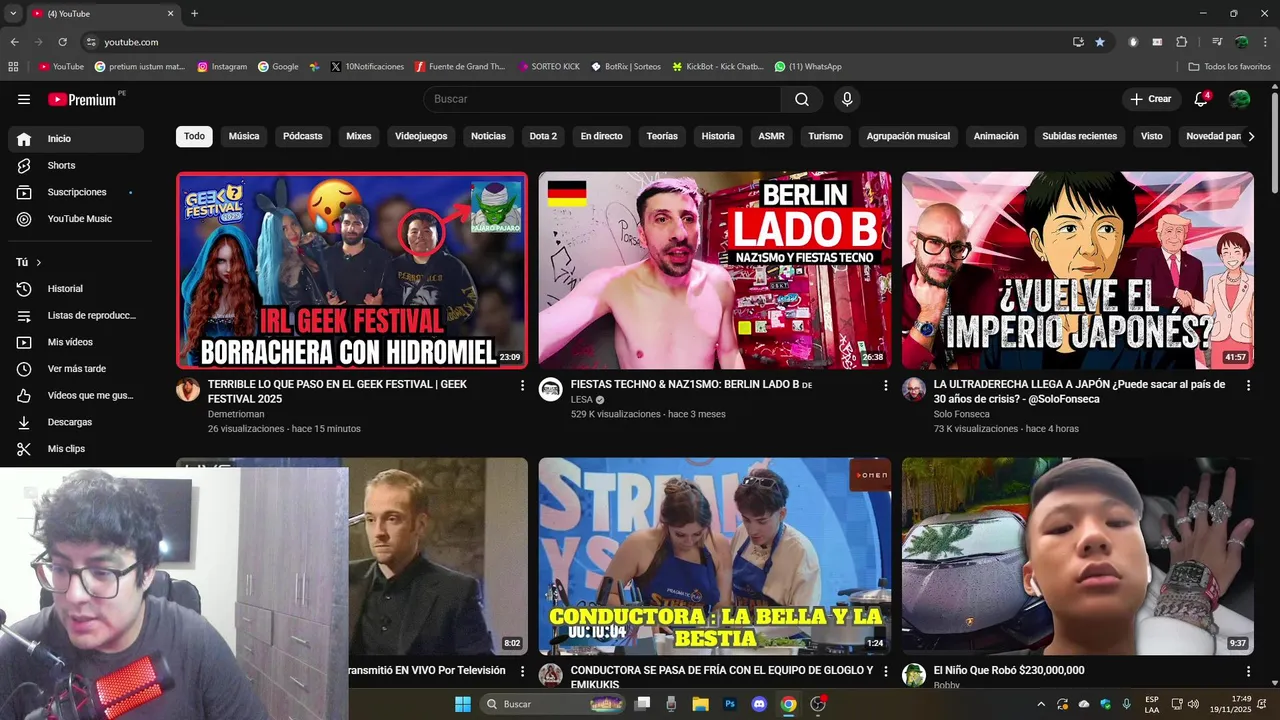This screenshot has width=1280, height=720.
Task: Open the account avatar menu
Action: click(1239, 99)
